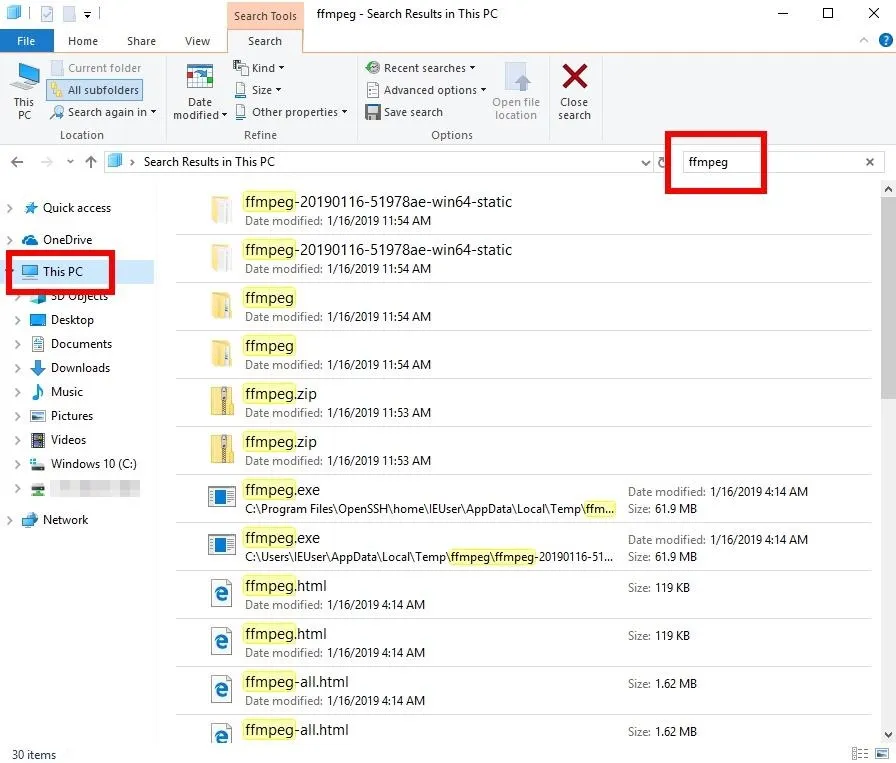
Task: Select Desktop in navigation pane
Action: (x=72, y=320)
